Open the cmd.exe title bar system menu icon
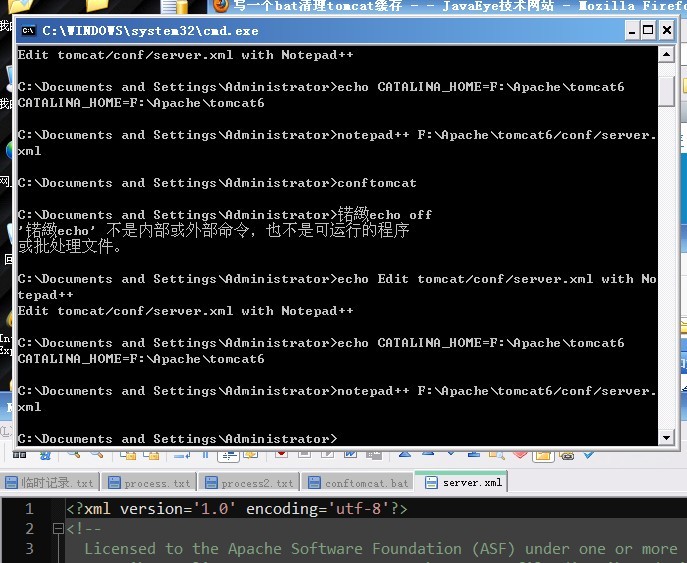 click(28, 31)
